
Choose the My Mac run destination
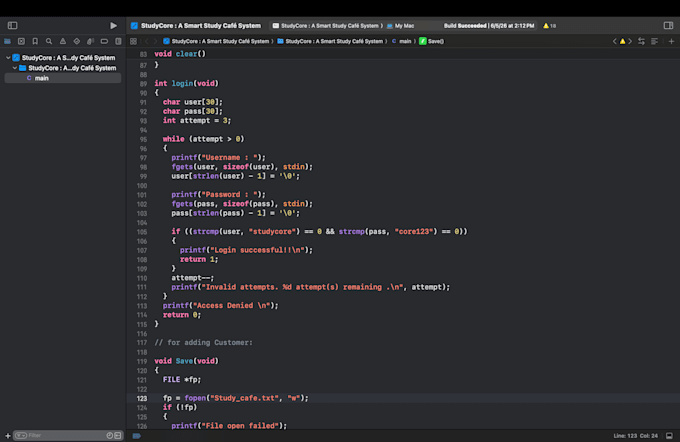point(401,26)
